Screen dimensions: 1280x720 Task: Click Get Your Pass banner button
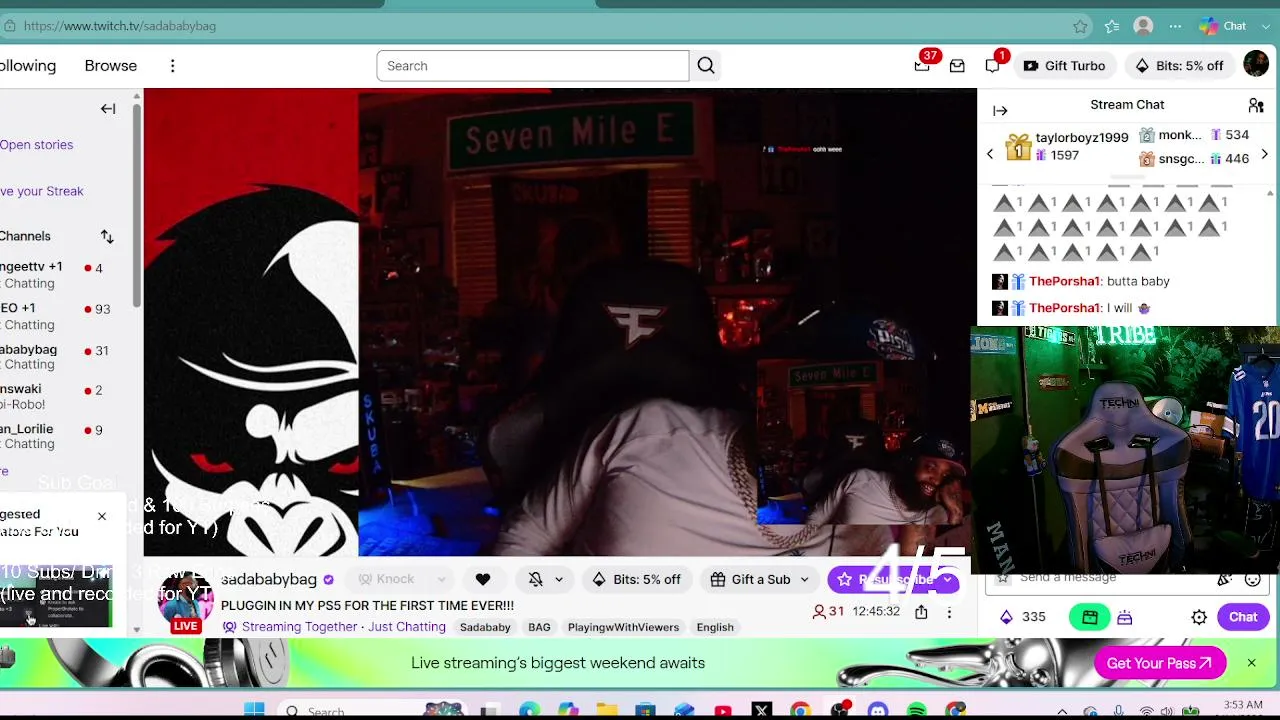click(x=1160, y=663)
